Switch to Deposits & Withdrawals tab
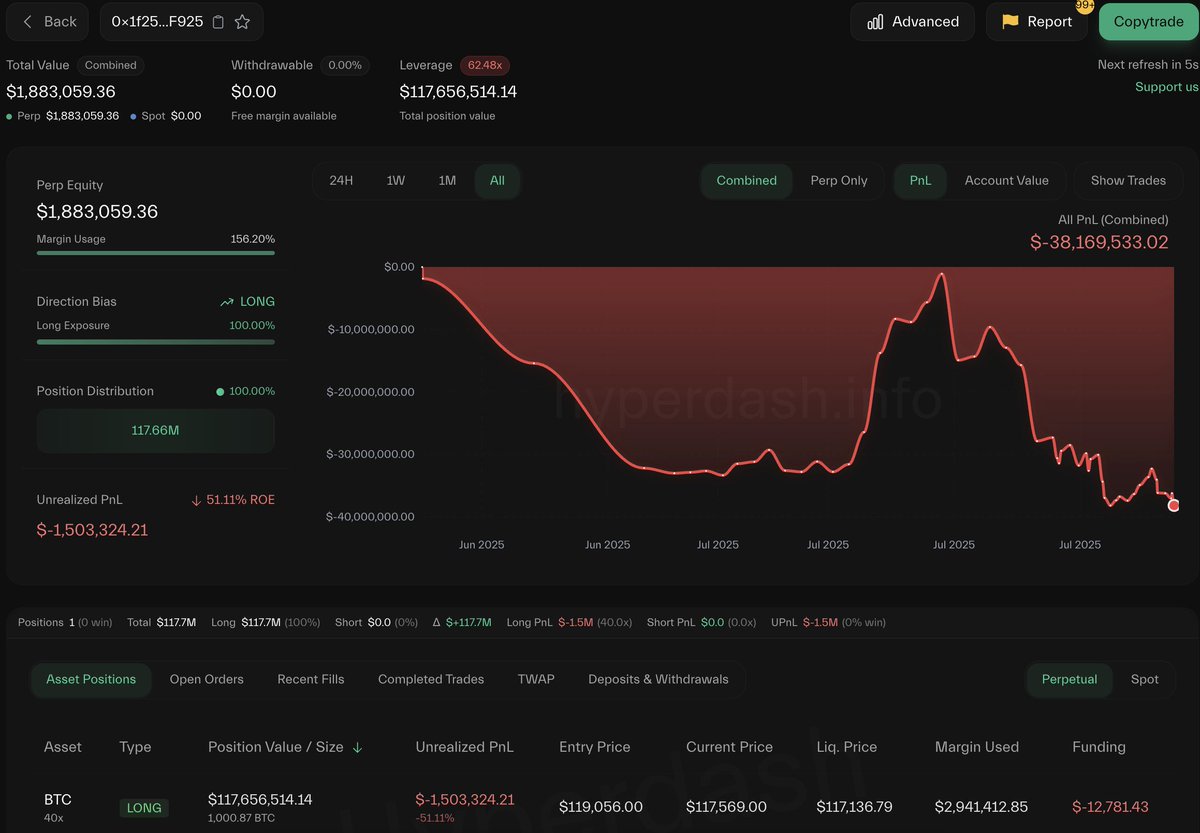Screen dimensions: 1200x833 pyautogui.click(x=658, y=679)
